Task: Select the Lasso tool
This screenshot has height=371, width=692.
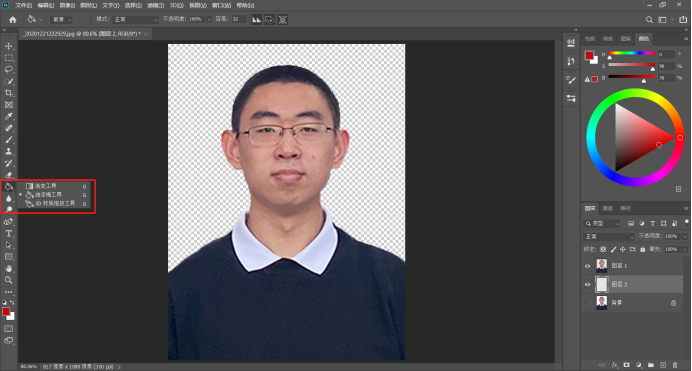Action: tap(8, 70)
